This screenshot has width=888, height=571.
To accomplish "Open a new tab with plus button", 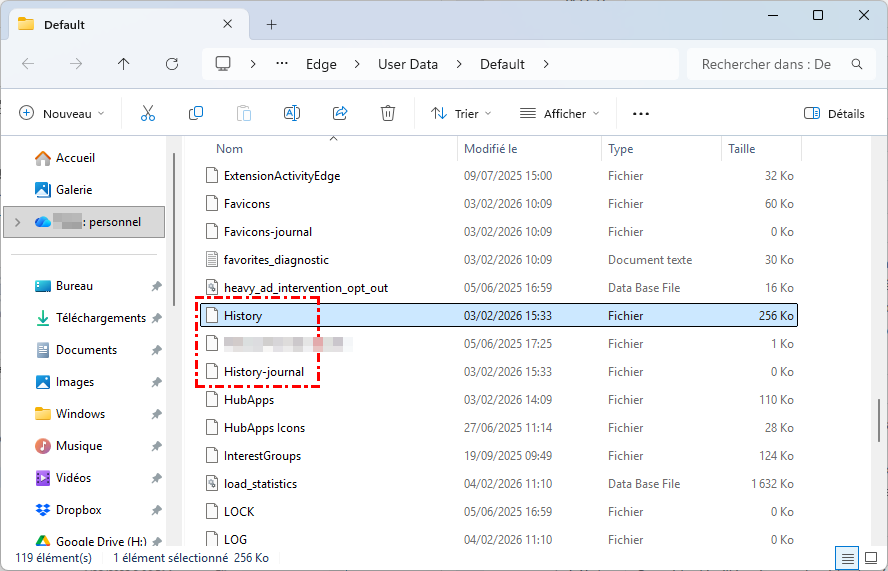I will [x=271, y=24].
